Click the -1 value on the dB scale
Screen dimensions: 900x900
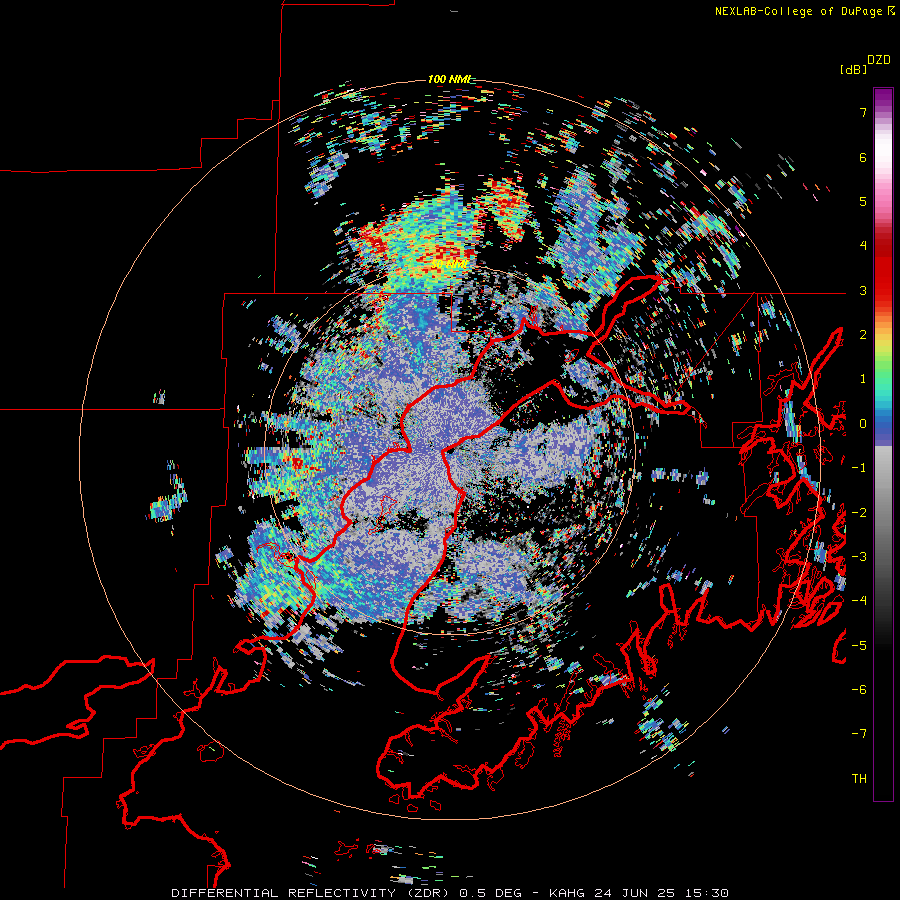tap(859, 468)
